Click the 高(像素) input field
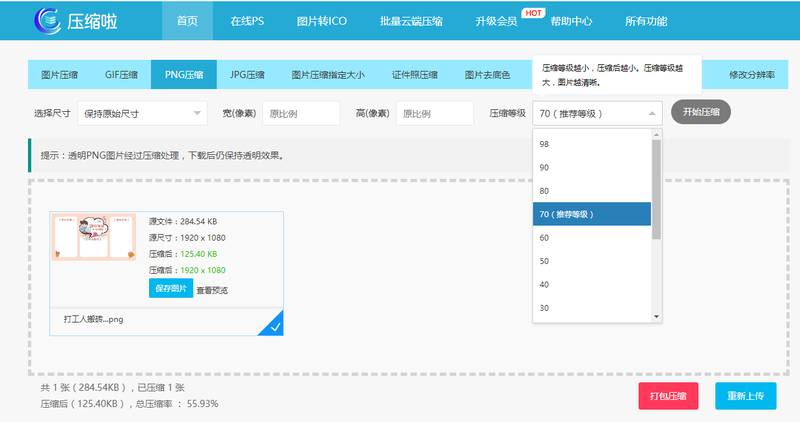 coord(435,113)
